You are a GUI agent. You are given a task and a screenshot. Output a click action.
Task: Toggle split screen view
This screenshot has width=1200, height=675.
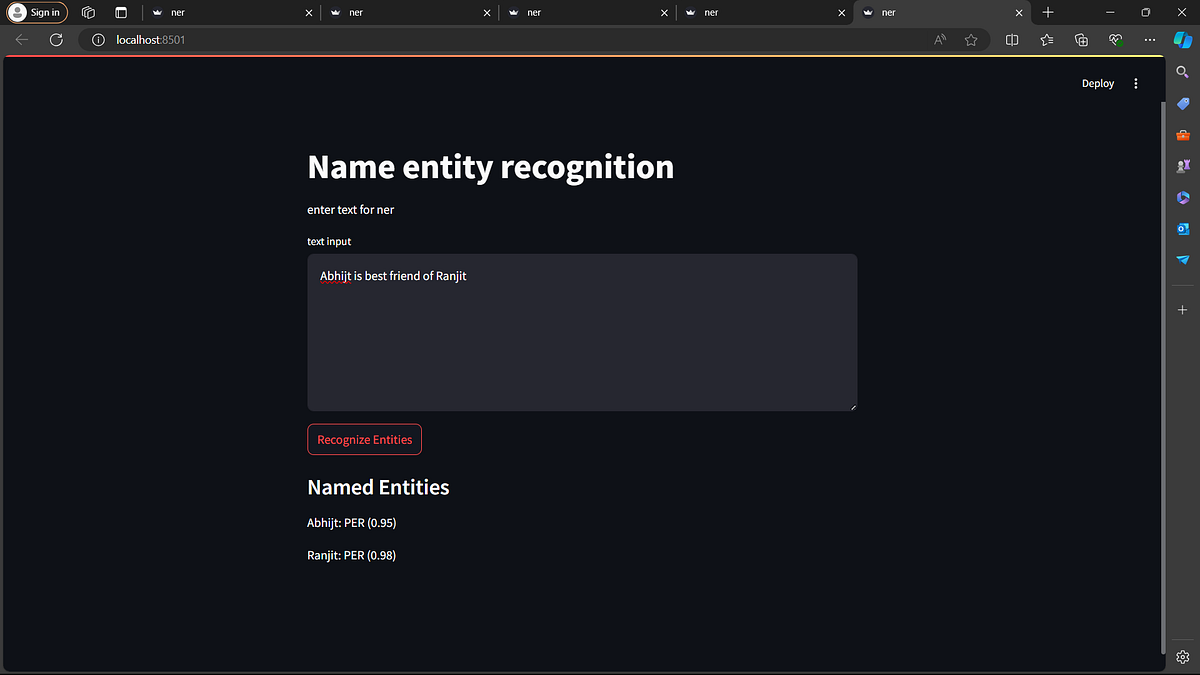tap(1011, 40)
